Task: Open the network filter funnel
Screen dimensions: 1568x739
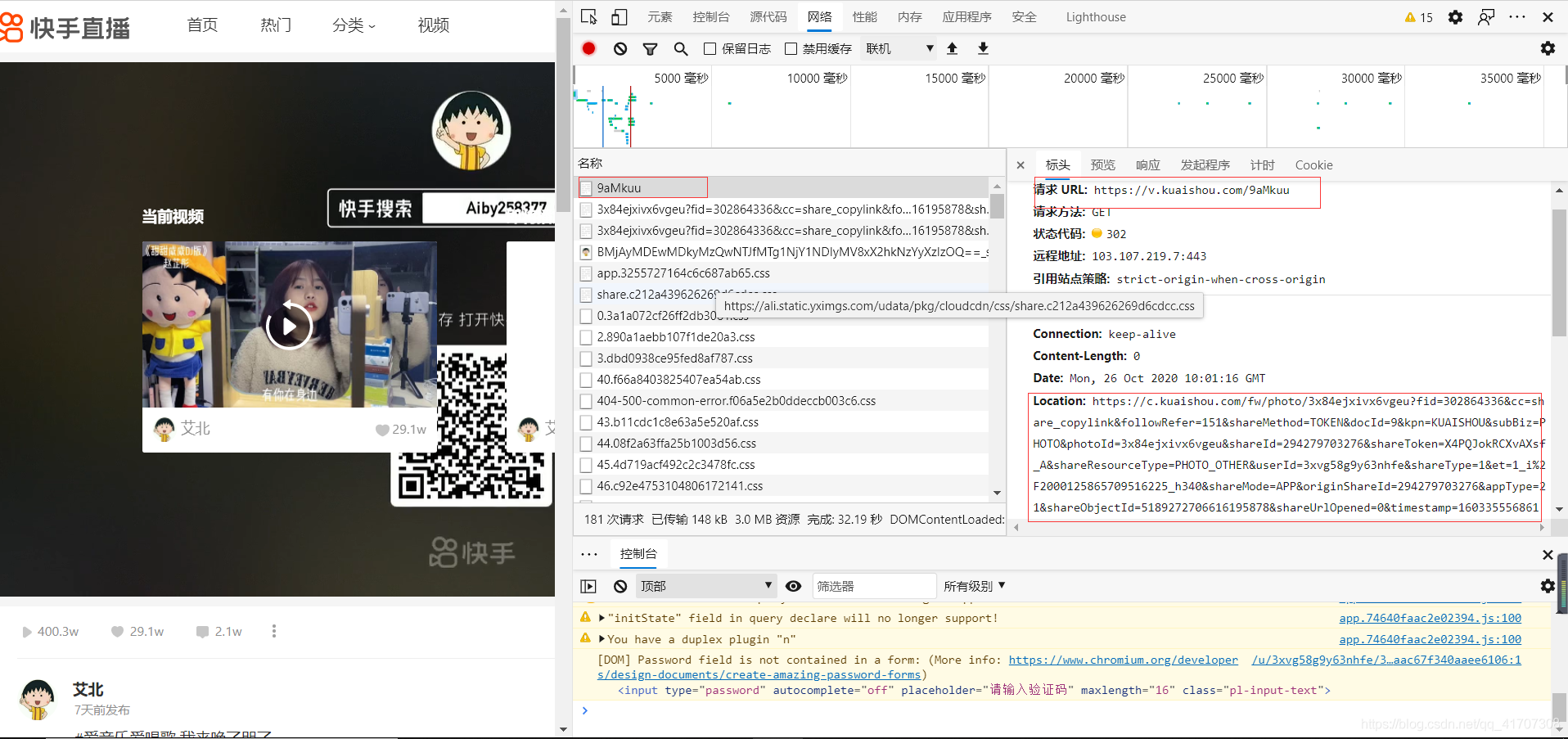Action: click(651, 49)
